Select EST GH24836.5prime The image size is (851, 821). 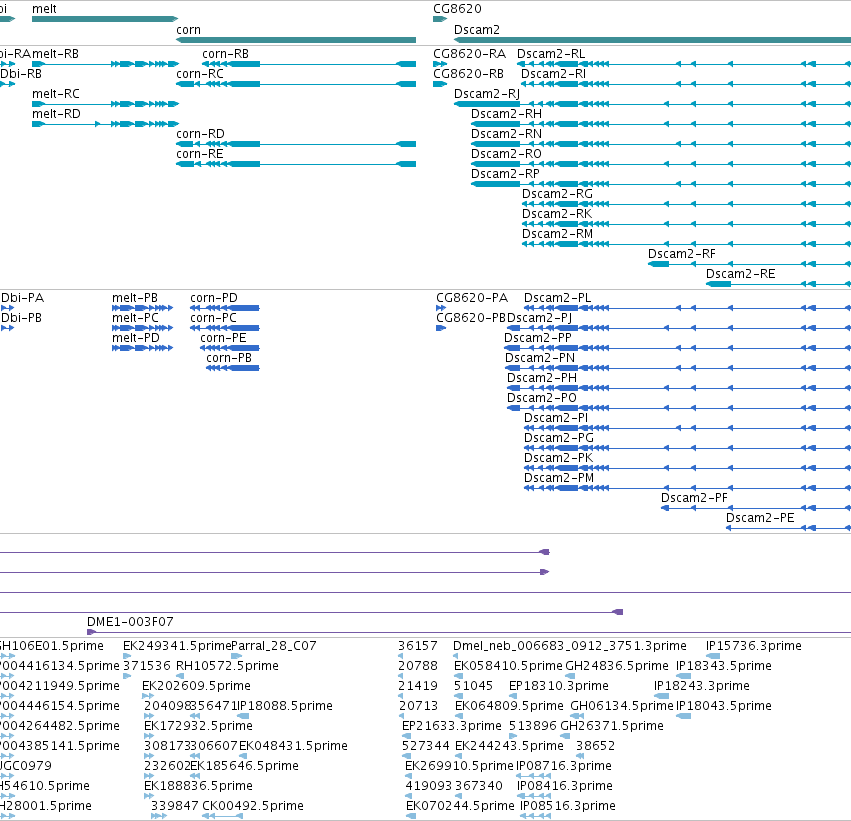570,676
